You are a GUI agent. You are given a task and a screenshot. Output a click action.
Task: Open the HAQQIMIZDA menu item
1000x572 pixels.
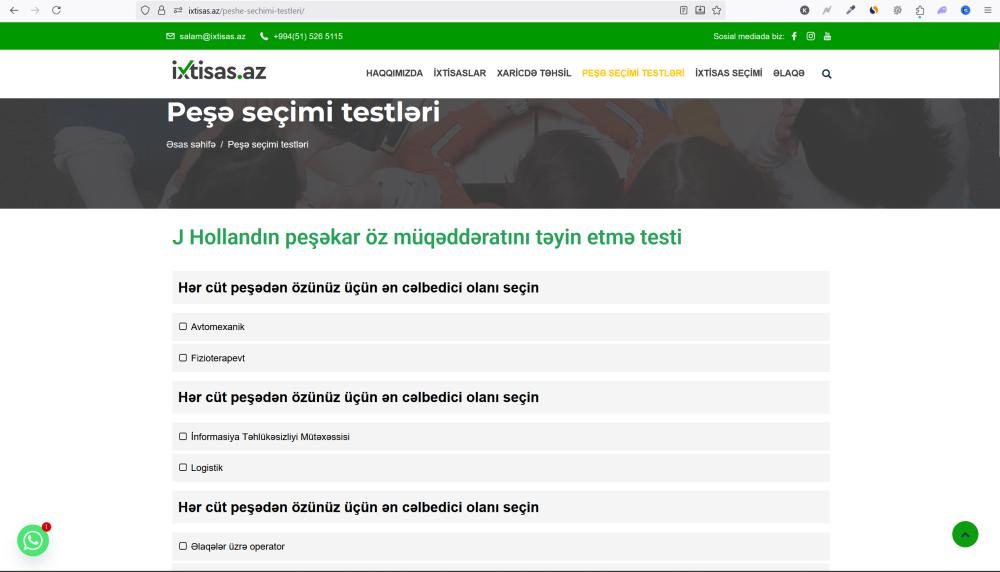coord(394,74)
